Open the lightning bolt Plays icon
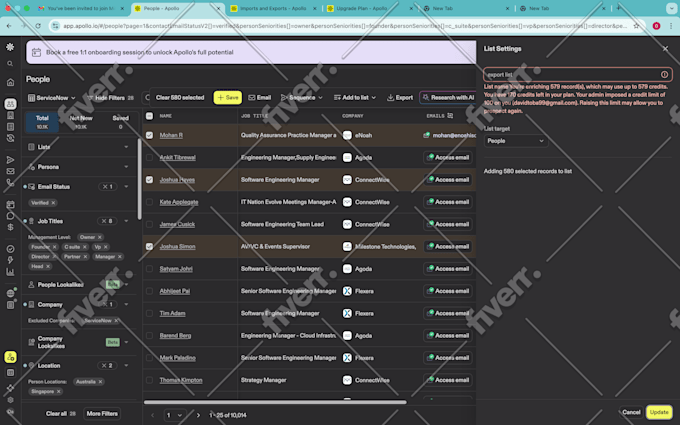This screenshot has width=680, height=425. [x=10, y=260]
